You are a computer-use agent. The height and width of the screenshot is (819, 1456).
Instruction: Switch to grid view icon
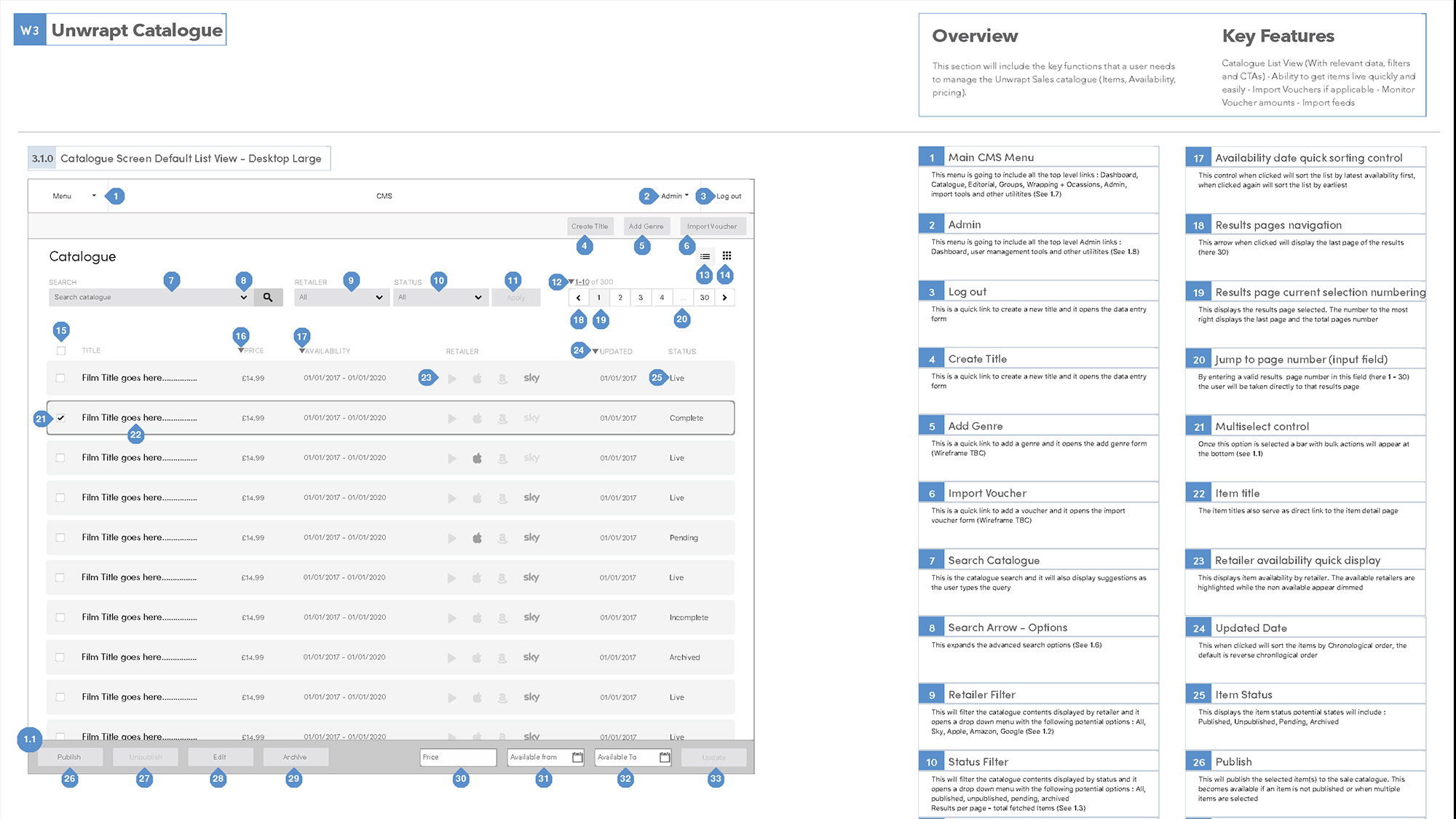[x=727, y=256]
